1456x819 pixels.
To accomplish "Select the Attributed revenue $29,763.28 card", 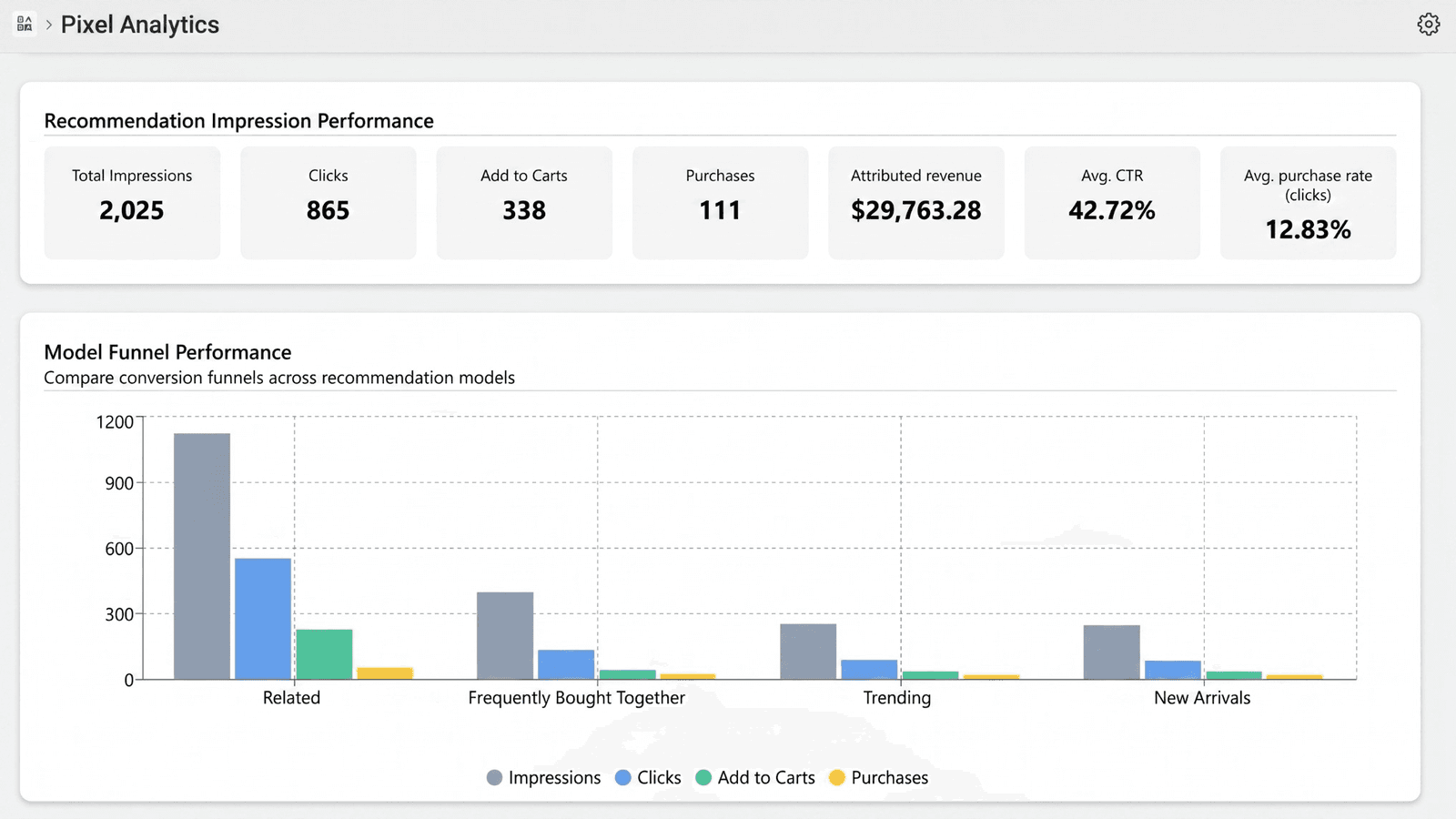I will point(916,203).
